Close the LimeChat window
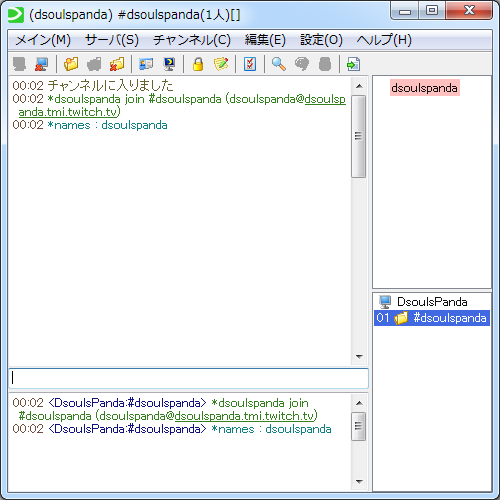The image size is (500, 500). (469, 11)
